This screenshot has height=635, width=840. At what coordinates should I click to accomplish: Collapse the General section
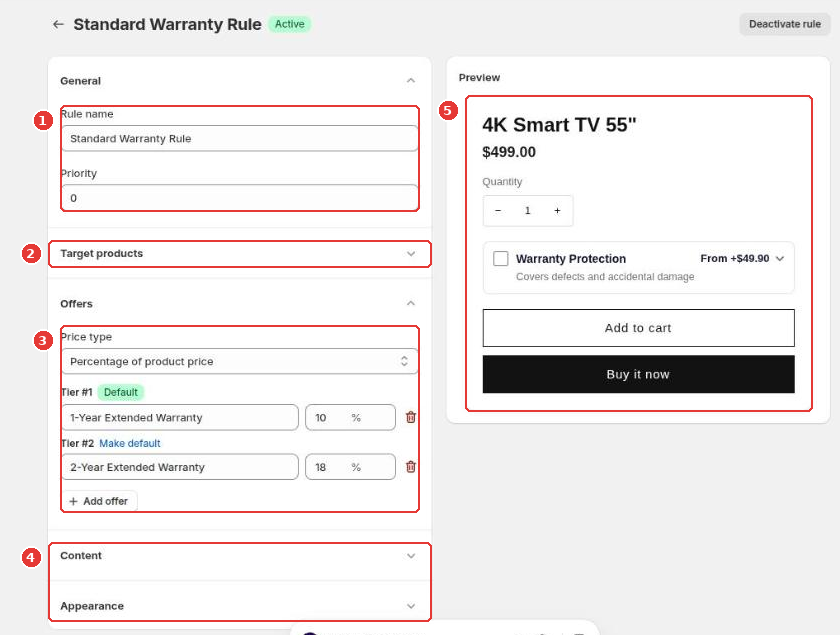[411, 80]
